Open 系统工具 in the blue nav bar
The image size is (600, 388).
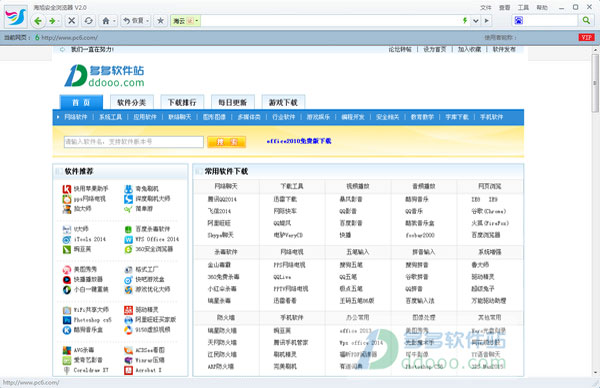(111, 117)
